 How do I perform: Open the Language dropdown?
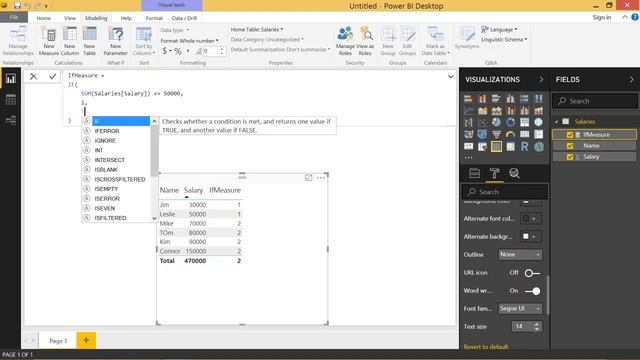499,29
